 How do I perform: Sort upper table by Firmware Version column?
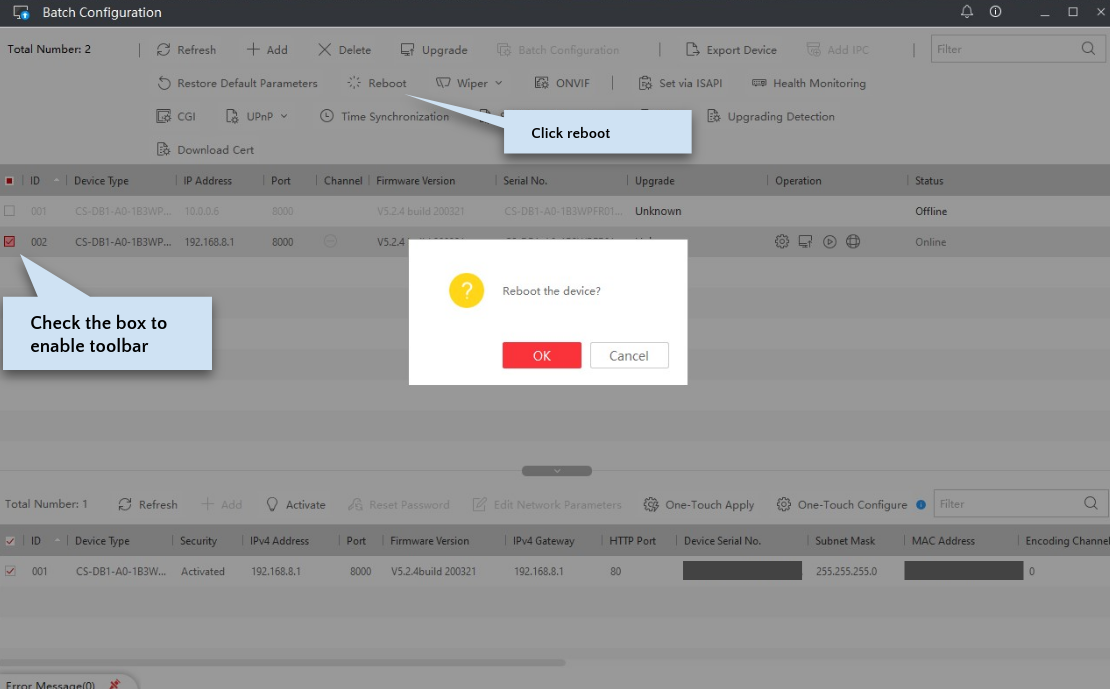415,181
